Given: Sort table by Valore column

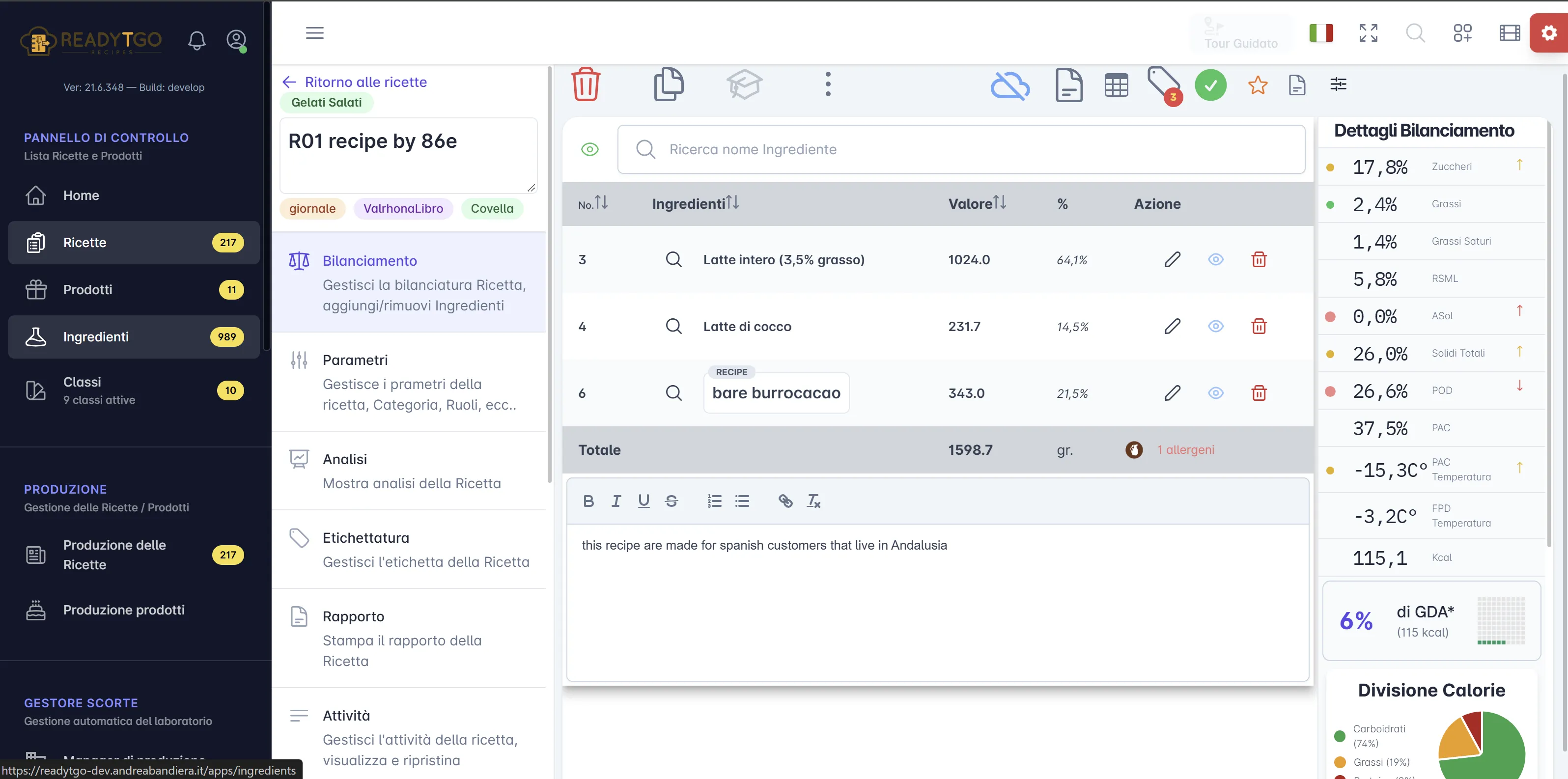Looking at the screenshot, I should click(x=1000, y=203).
